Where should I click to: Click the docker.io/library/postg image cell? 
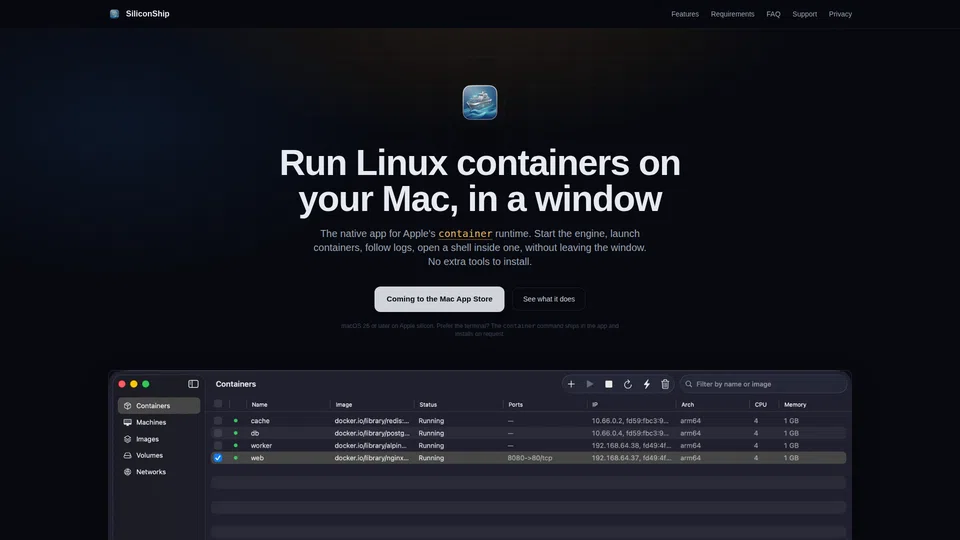coord(372,433)
